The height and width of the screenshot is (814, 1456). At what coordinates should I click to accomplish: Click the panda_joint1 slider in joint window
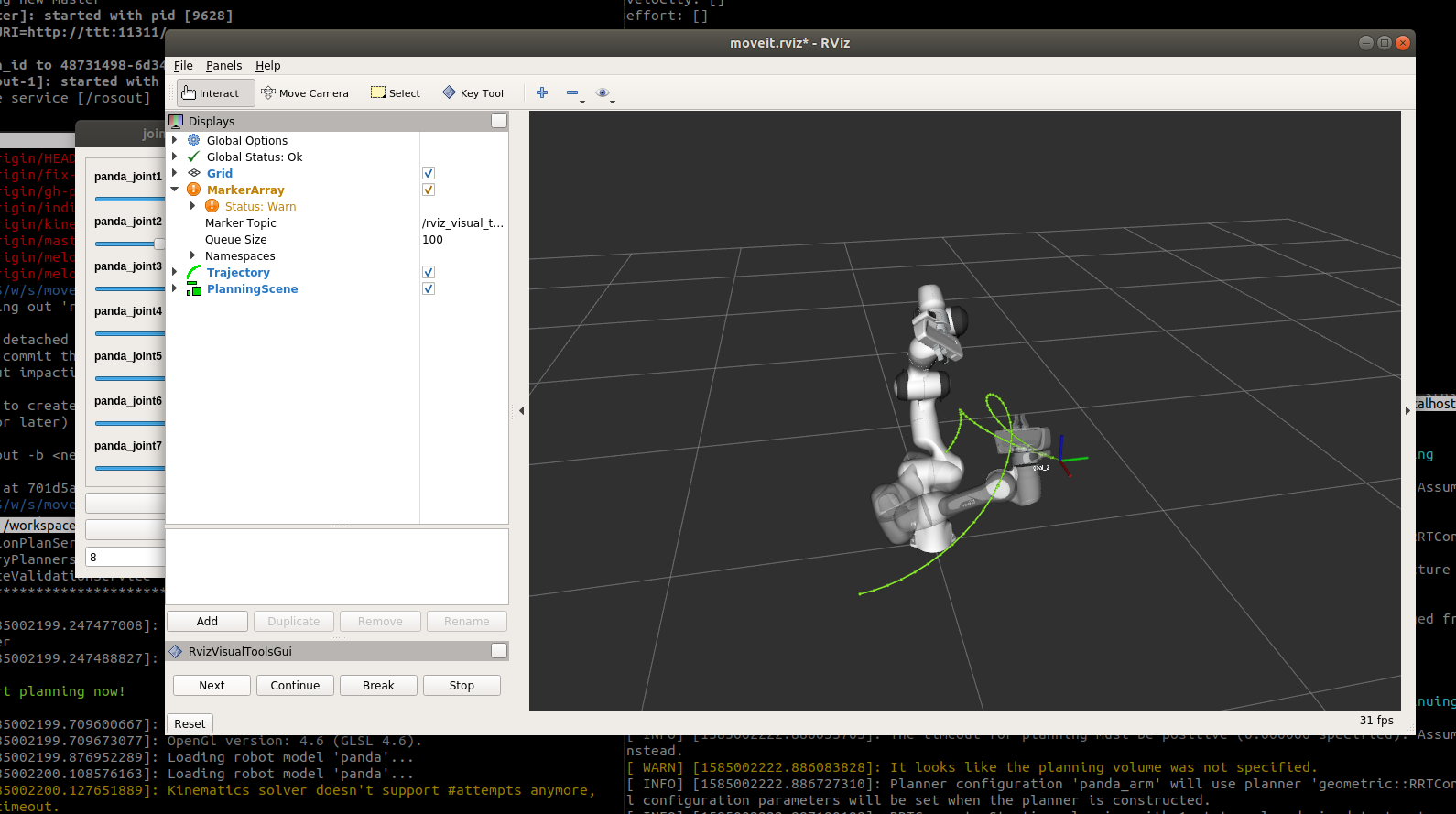130,199
